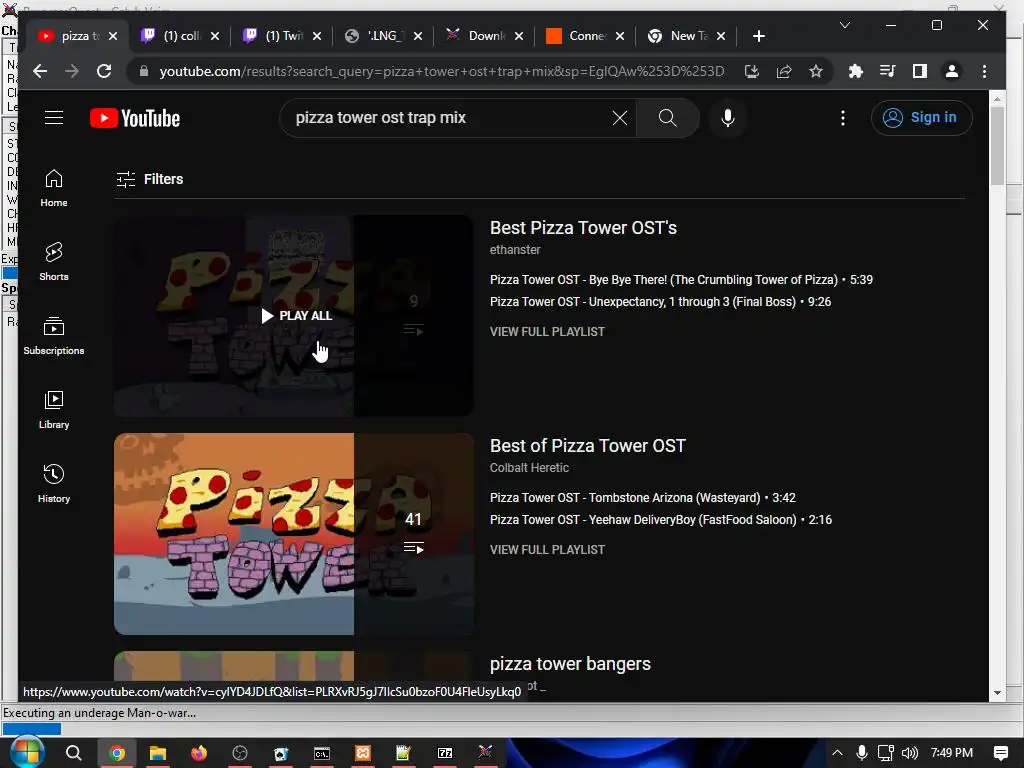Screen dimensions: 1024x768
Task: Go to Home in the sidebar
Action: [x=54, y=187]
